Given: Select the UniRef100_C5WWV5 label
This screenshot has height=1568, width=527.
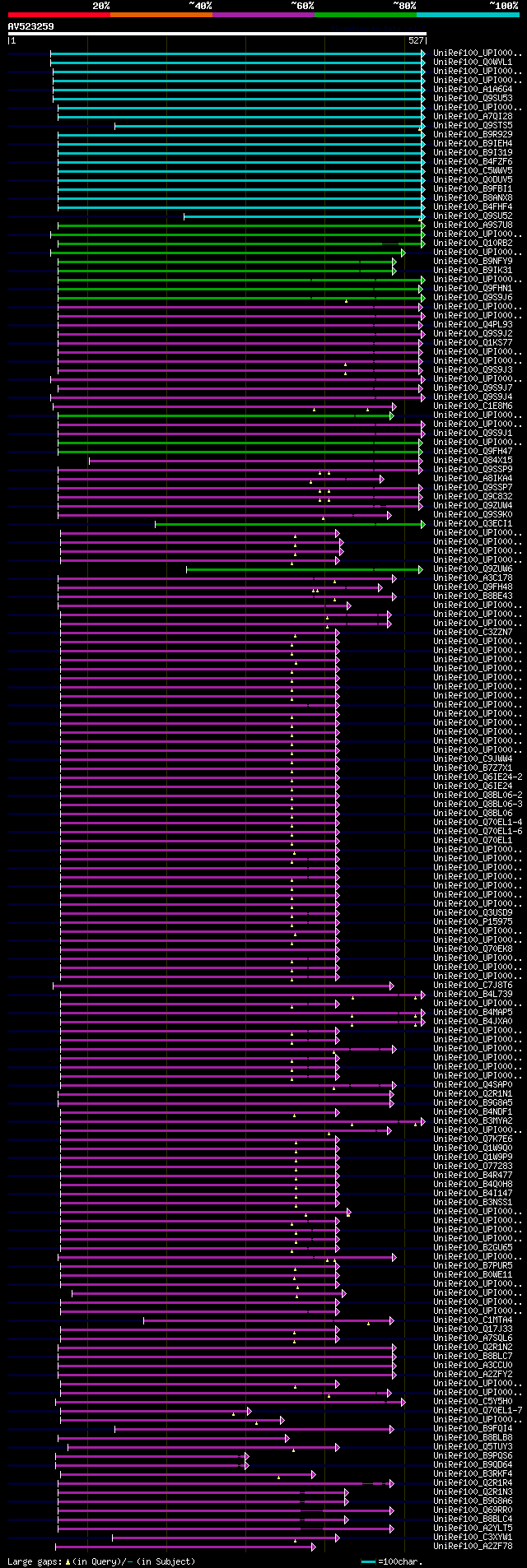Looking at the screenshot, I should pos(473,170).
